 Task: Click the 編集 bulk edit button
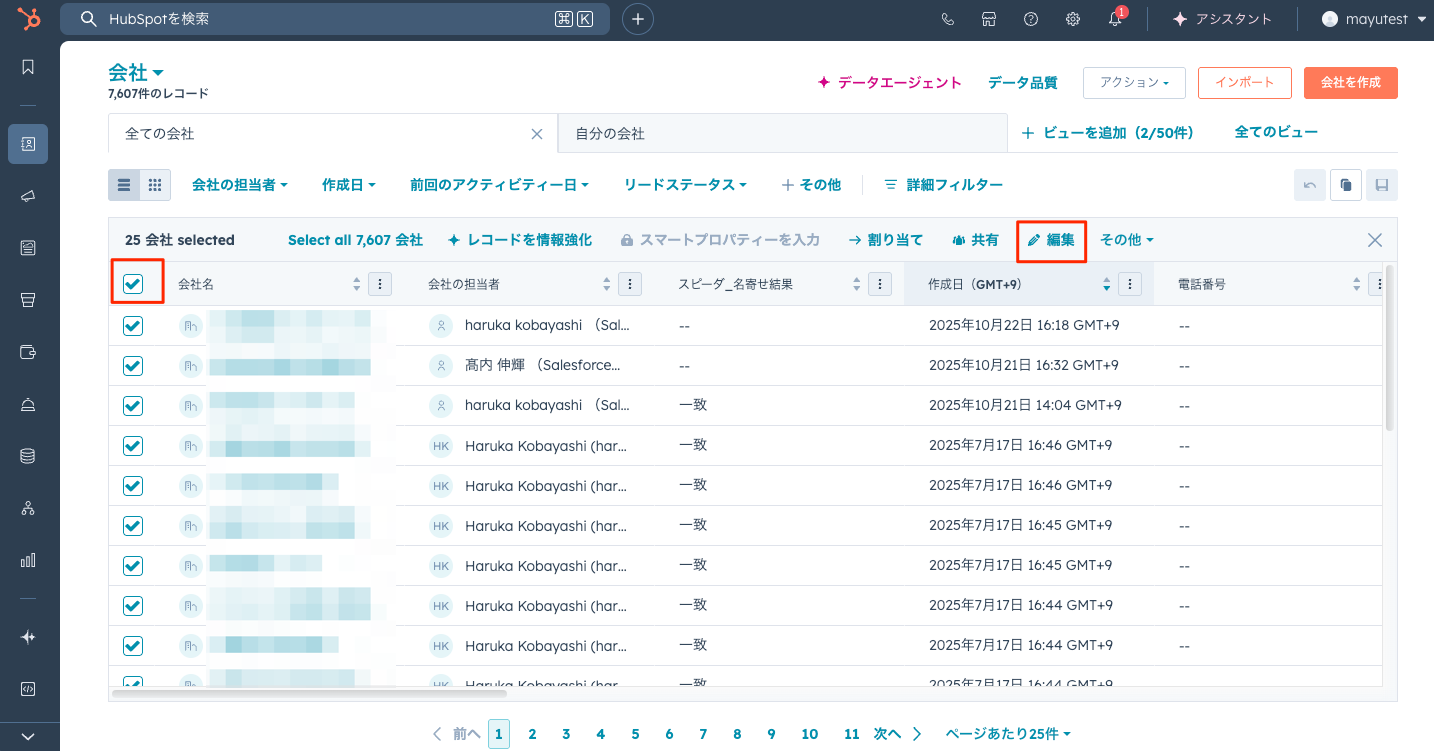pos(1051,240)
